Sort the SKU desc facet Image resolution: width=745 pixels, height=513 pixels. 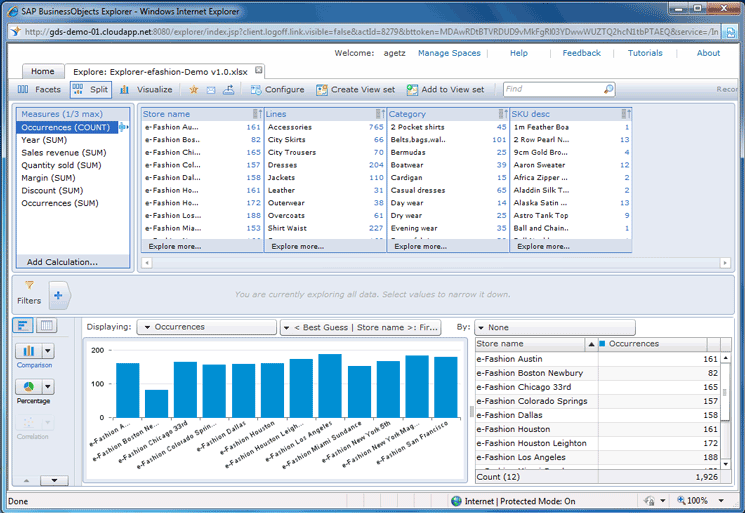click(x=626, y=114)
